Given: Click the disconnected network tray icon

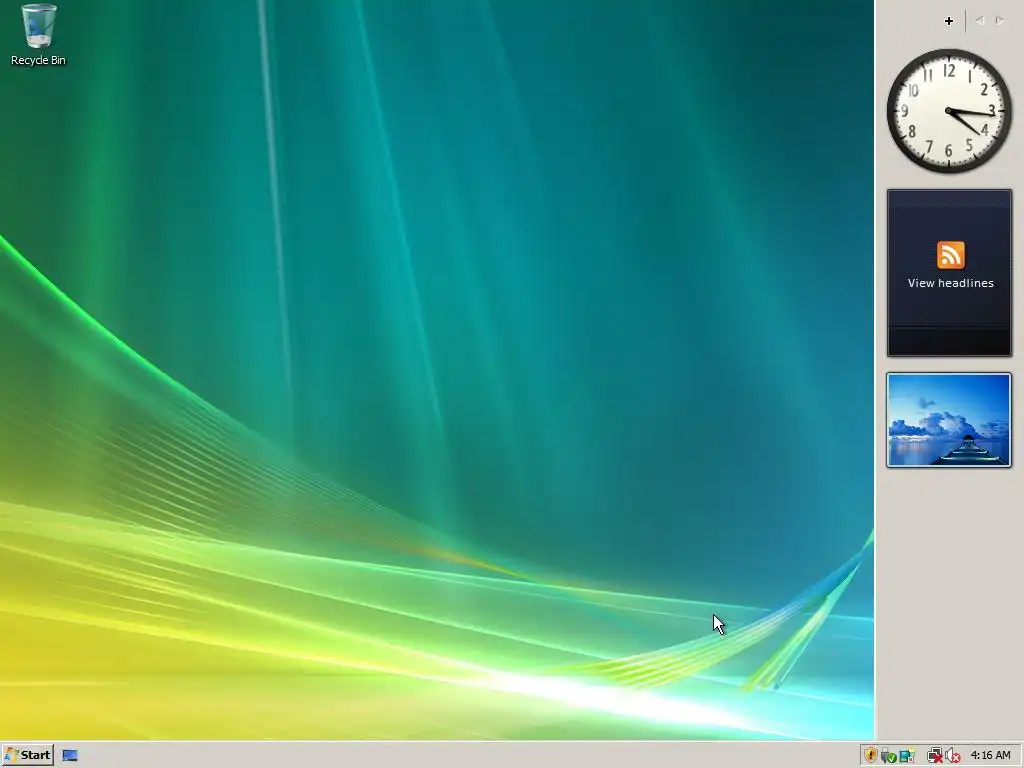Looking at the screenshot, I should coord(935,756).
